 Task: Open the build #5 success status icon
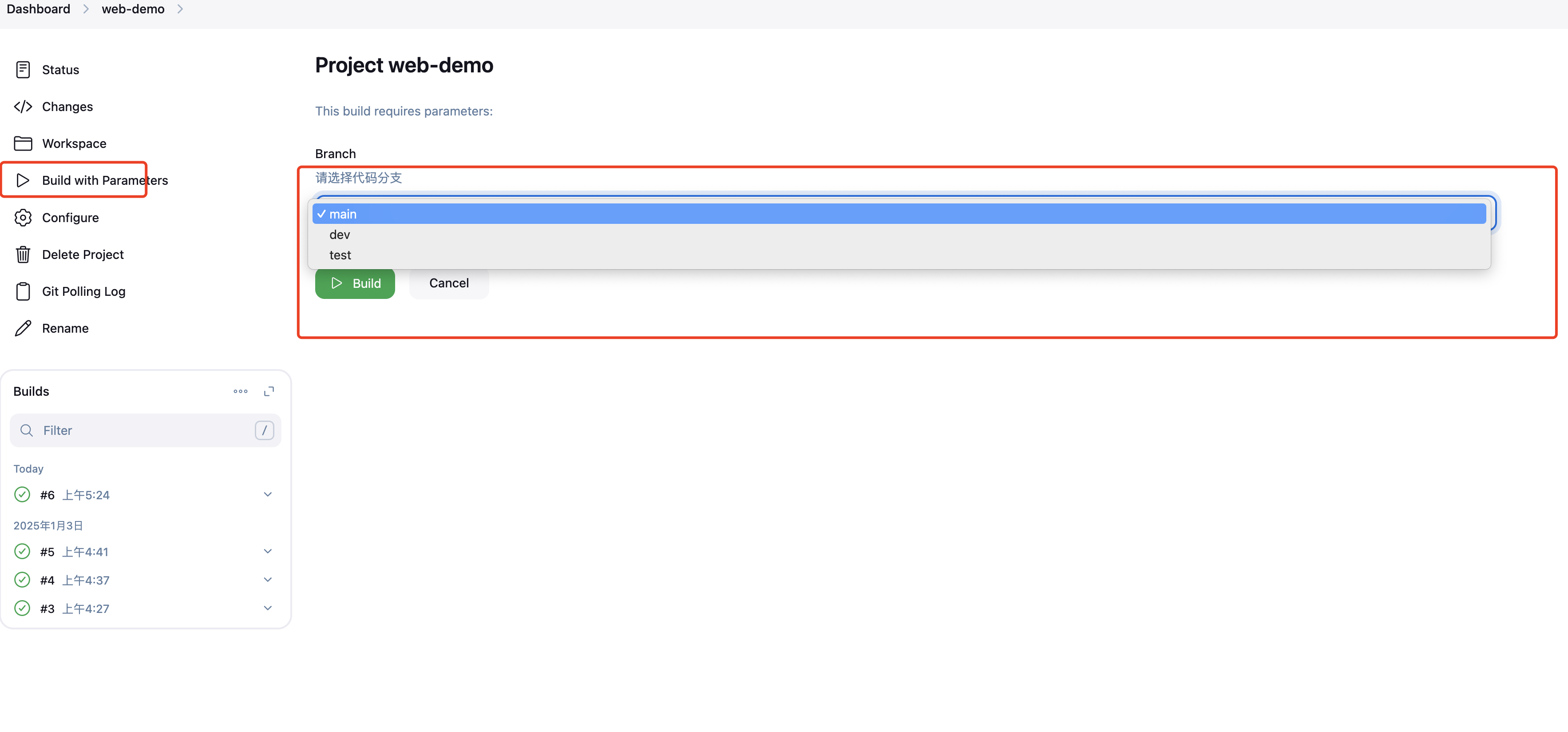(x=22, y=552)
